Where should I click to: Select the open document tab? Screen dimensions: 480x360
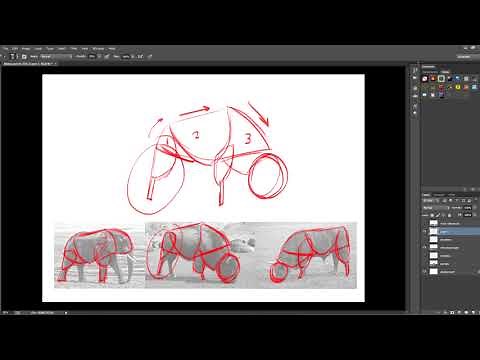tap(29, 63)
